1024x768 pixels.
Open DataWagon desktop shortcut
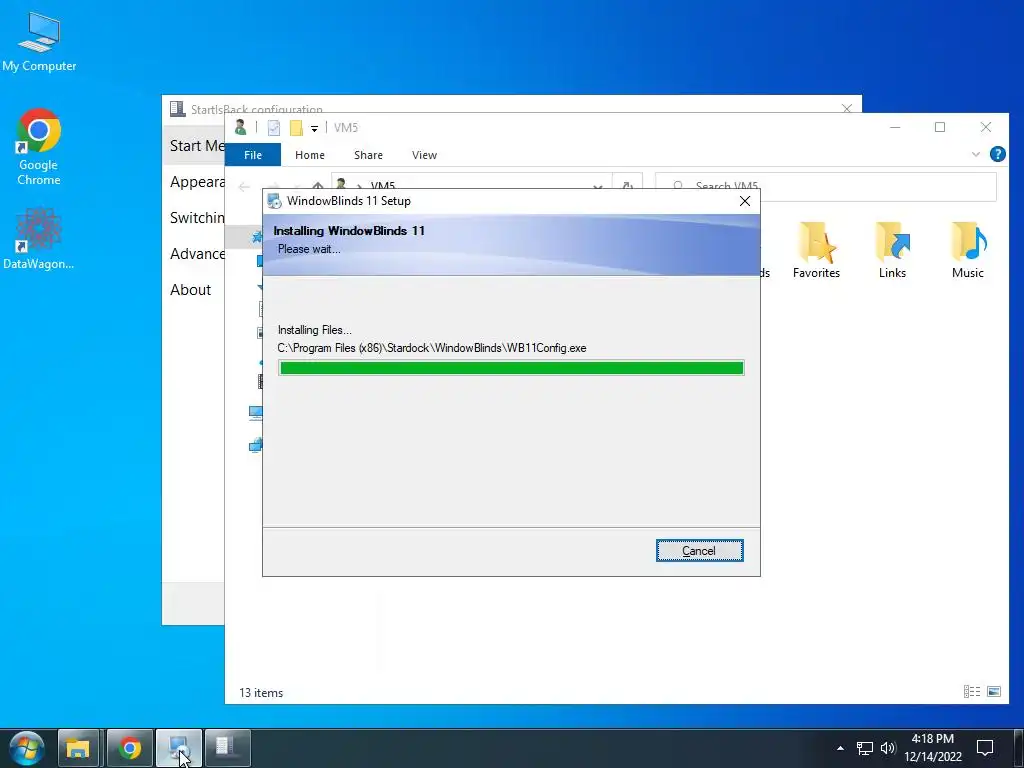(x=39, y=239)
